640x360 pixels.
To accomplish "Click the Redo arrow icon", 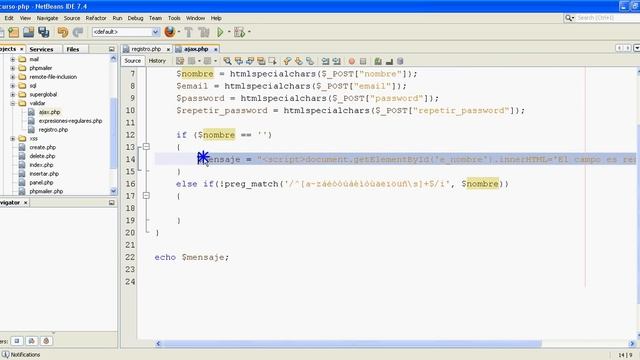I will 78,32.
